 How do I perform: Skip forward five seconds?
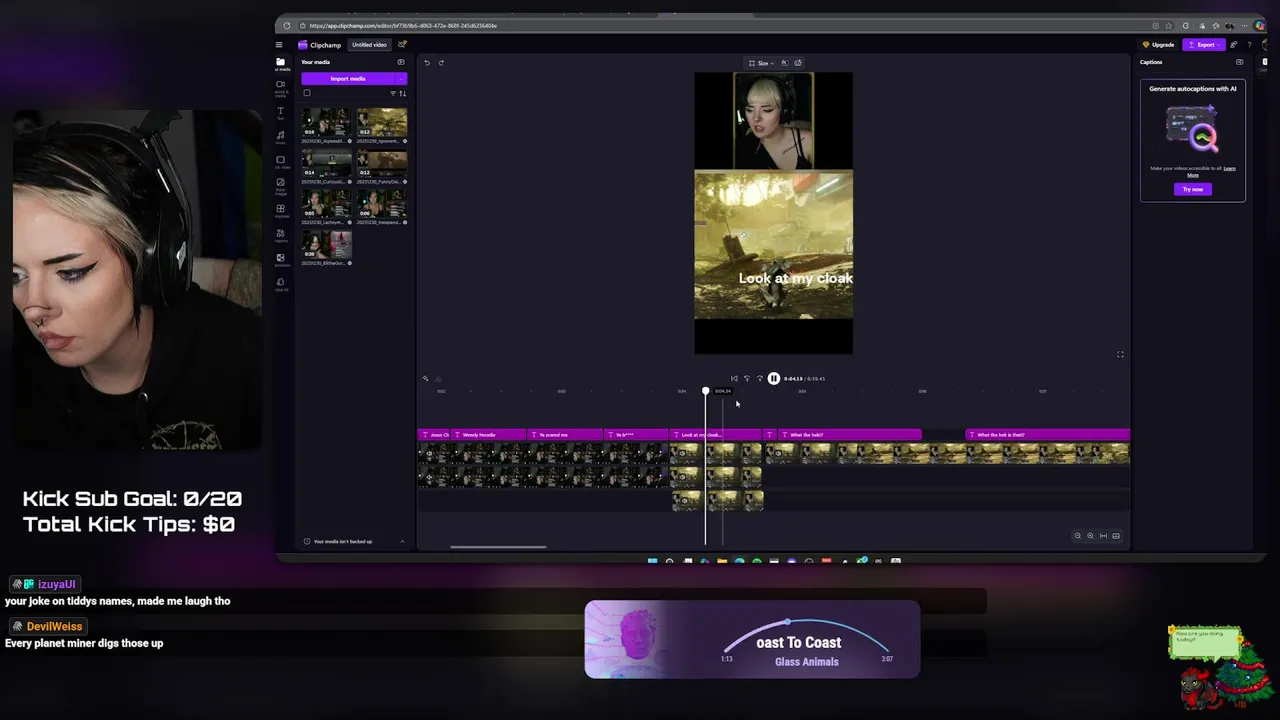click(759, 379)
